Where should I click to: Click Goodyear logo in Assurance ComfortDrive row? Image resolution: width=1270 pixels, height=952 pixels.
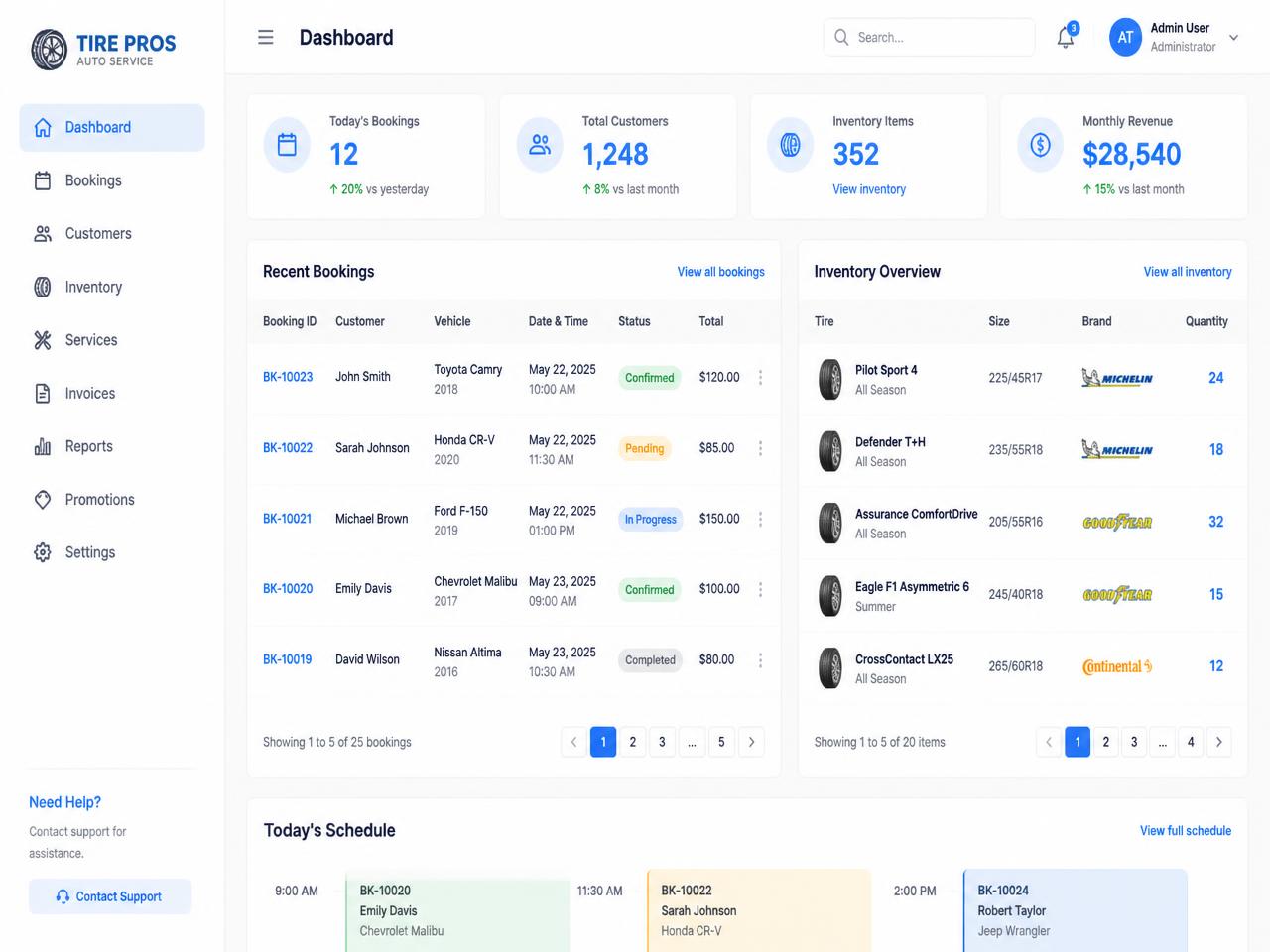pos(1117,522)
